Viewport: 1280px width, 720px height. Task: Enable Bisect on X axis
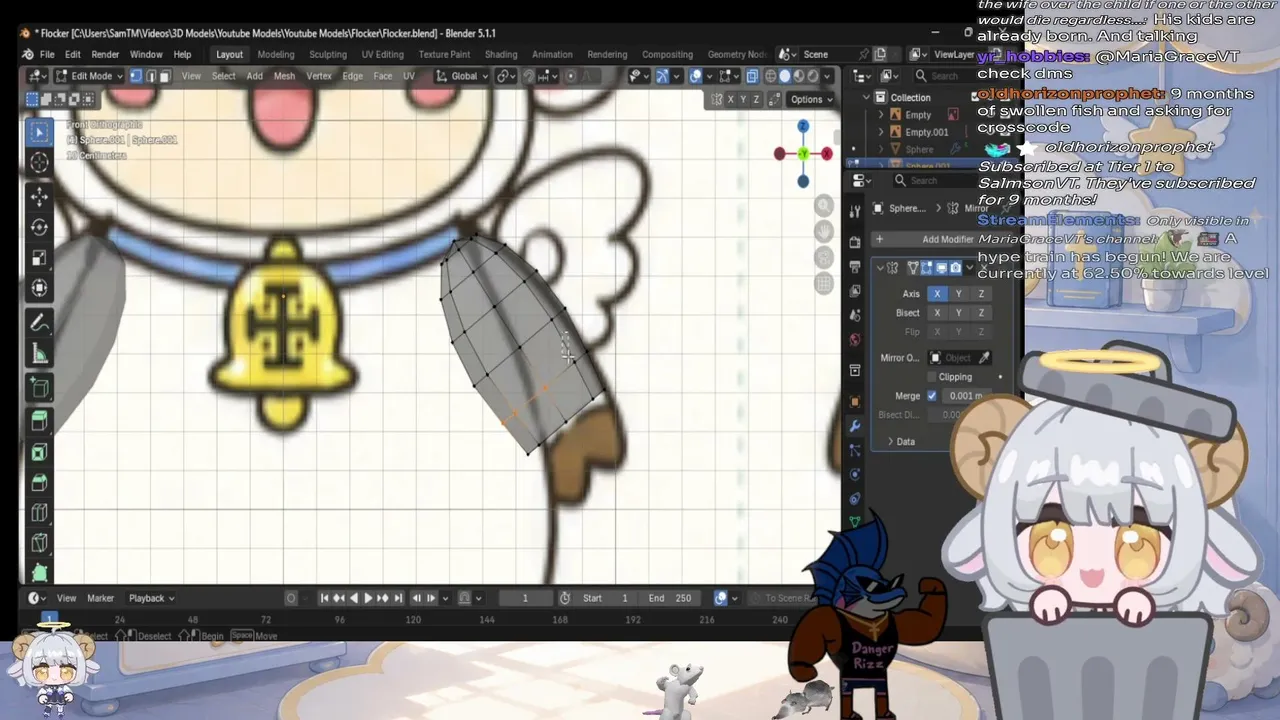937,313
